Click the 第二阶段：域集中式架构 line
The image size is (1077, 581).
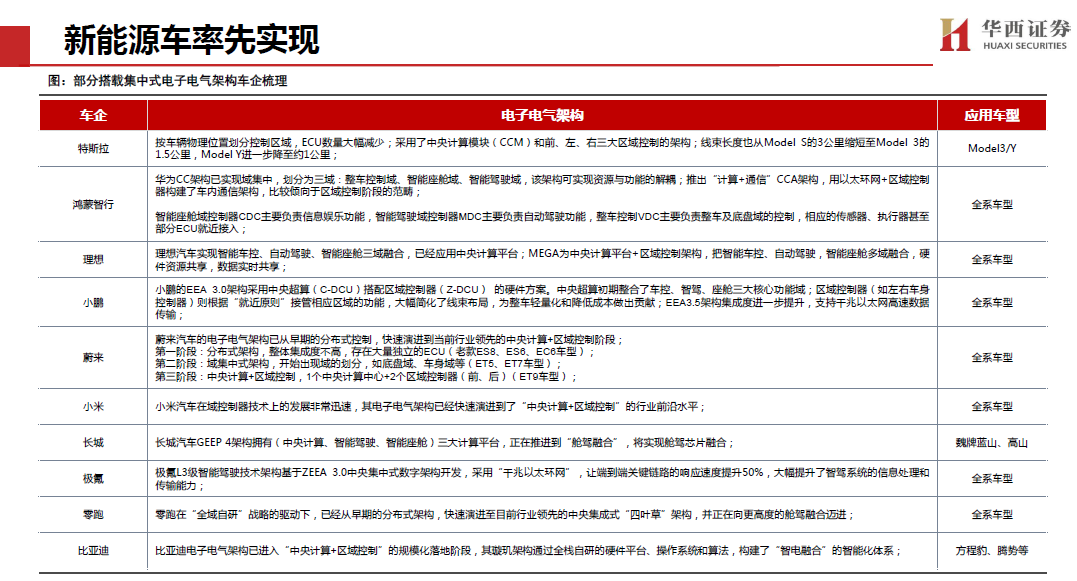[x=358, y=364]
